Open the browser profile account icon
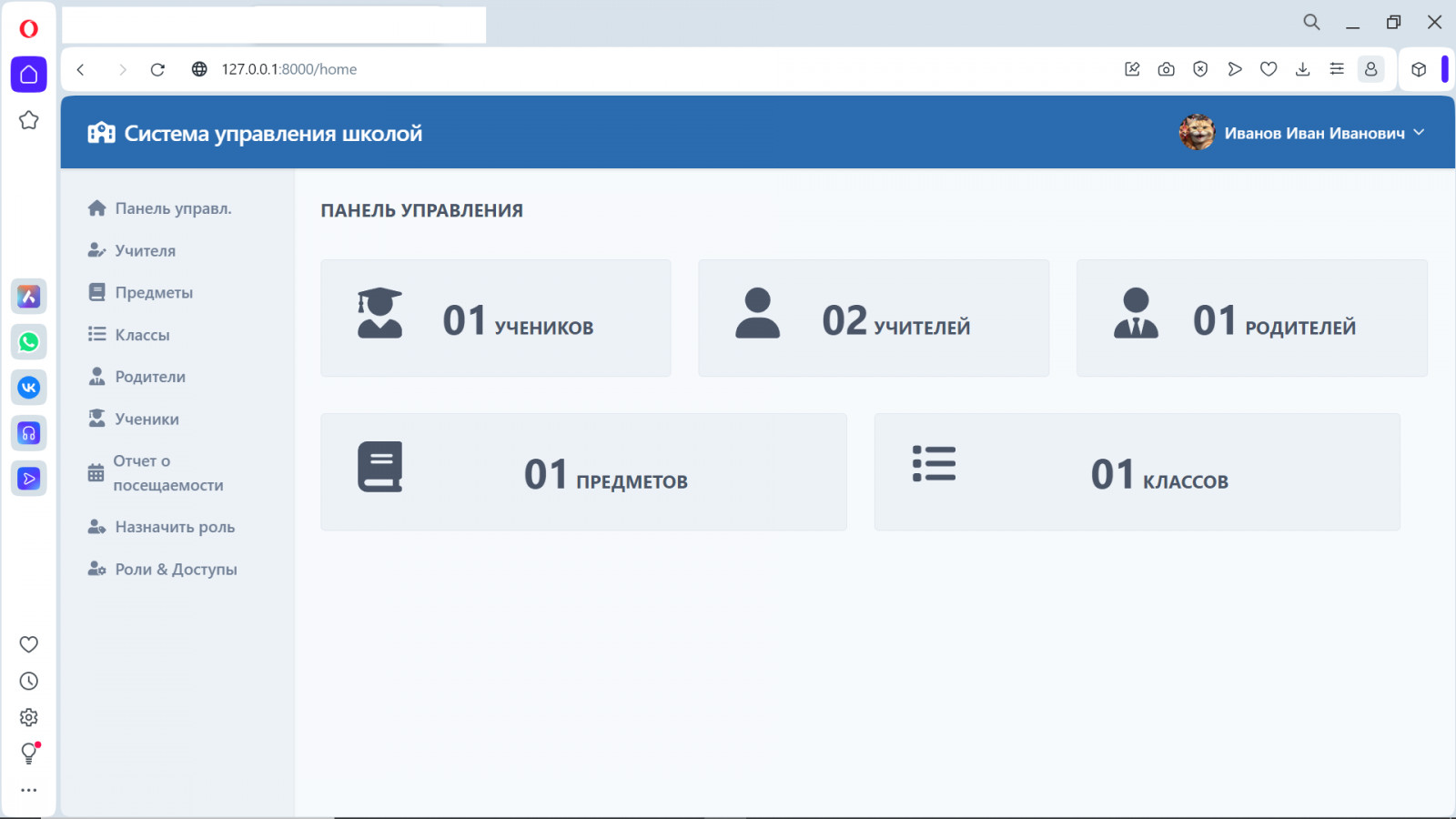The height and width of the screenshot is (819, 1456). [x=1370, y=69]
